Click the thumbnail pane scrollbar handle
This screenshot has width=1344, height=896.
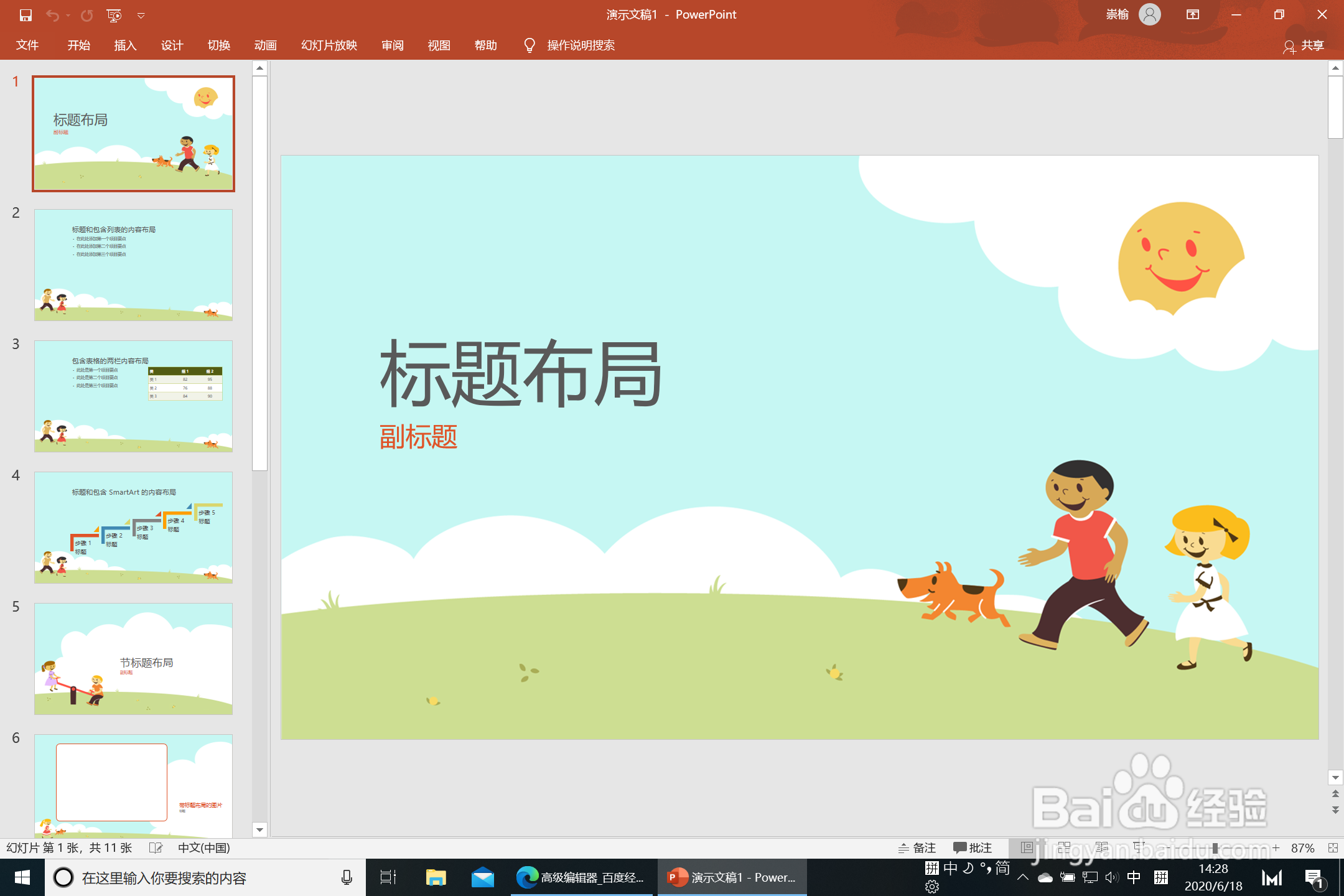click(x=260, y=273)
